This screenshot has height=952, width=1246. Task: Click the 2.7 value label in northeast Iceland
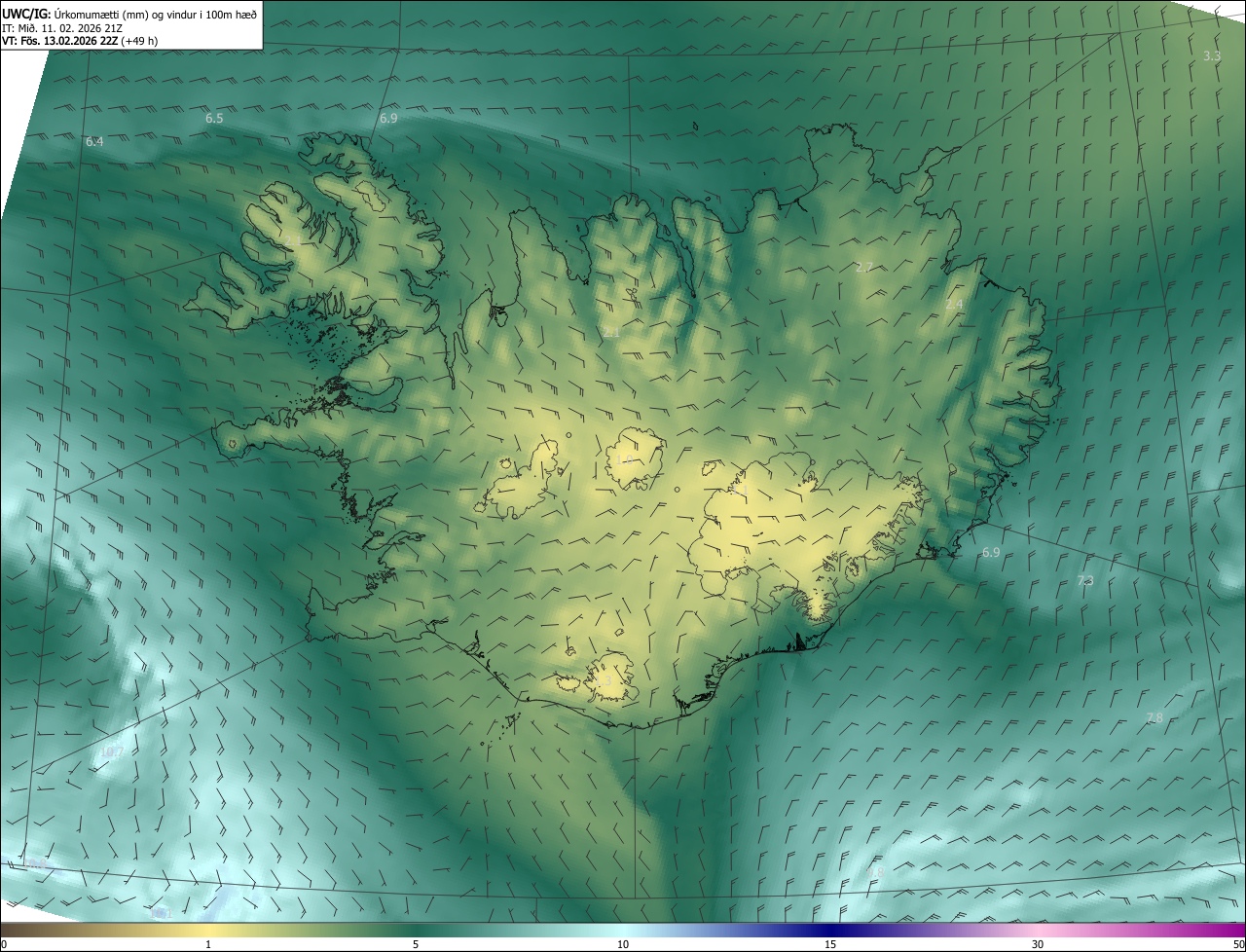(x=863, y=267)
